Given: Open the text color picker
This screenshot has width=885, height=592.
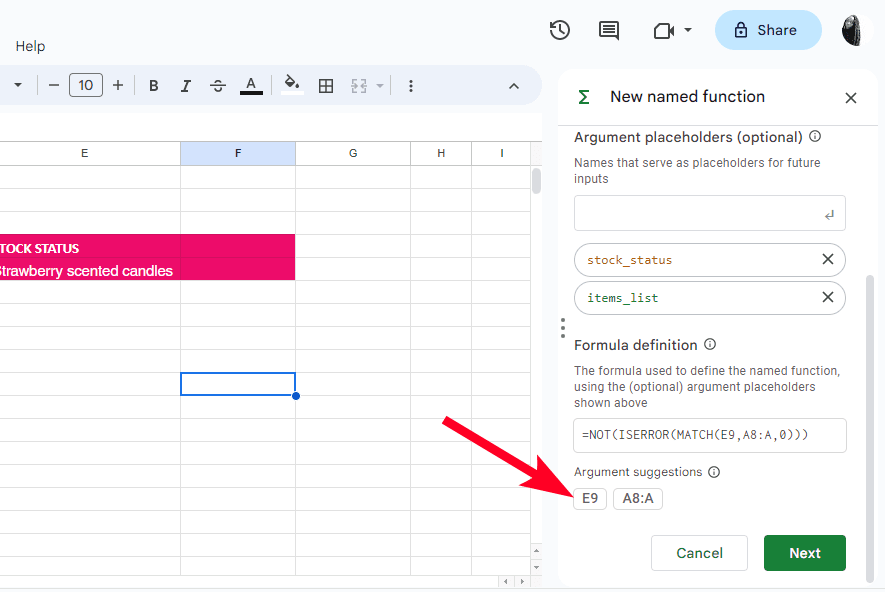Looking at the screenshot, I should (x=251, y=86).
